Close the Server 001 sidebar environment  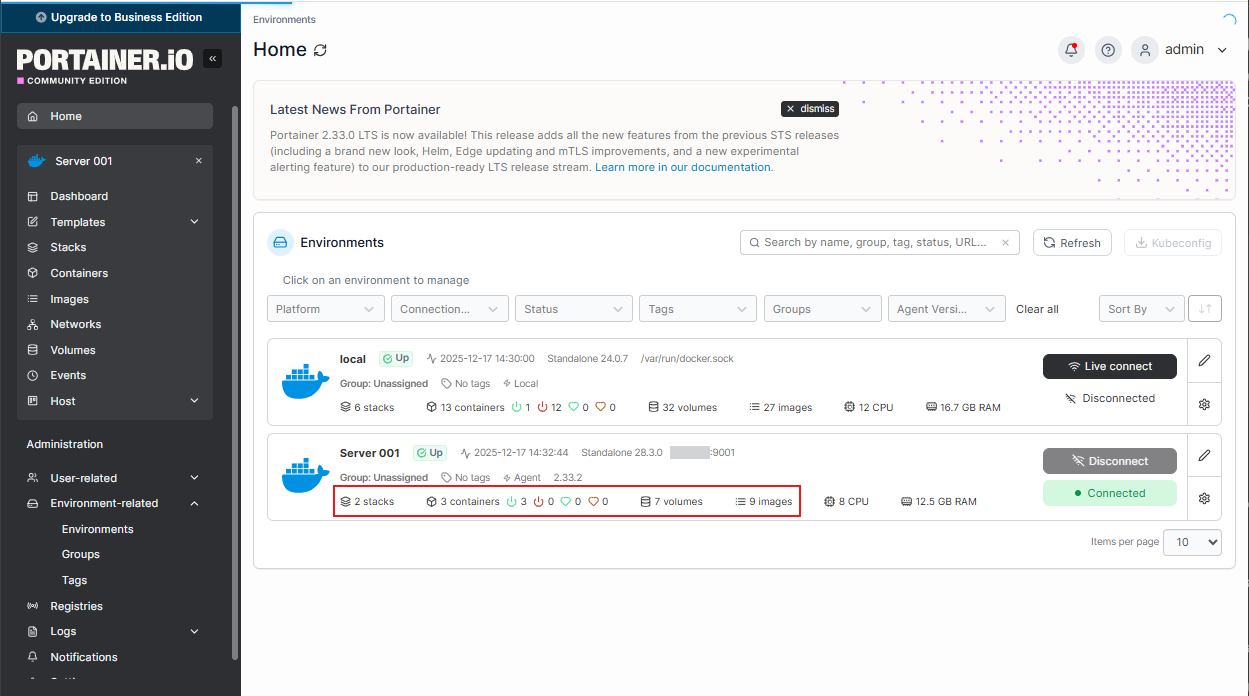point(198,161)
